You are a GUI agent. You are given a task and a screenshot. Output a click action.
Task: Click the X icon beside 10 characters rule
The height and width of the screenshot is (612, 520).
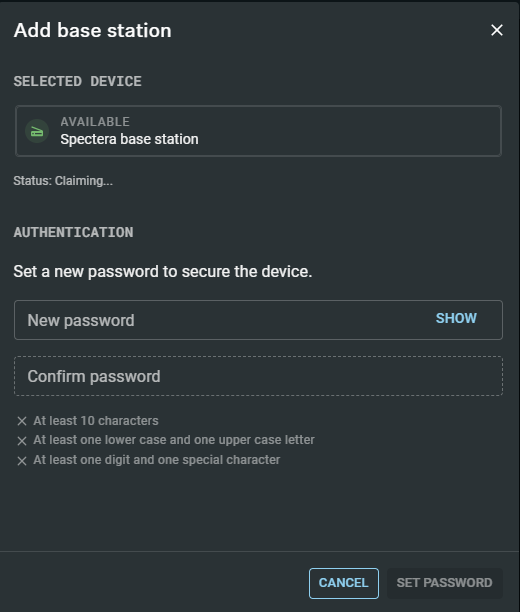[x=22, y=421]
